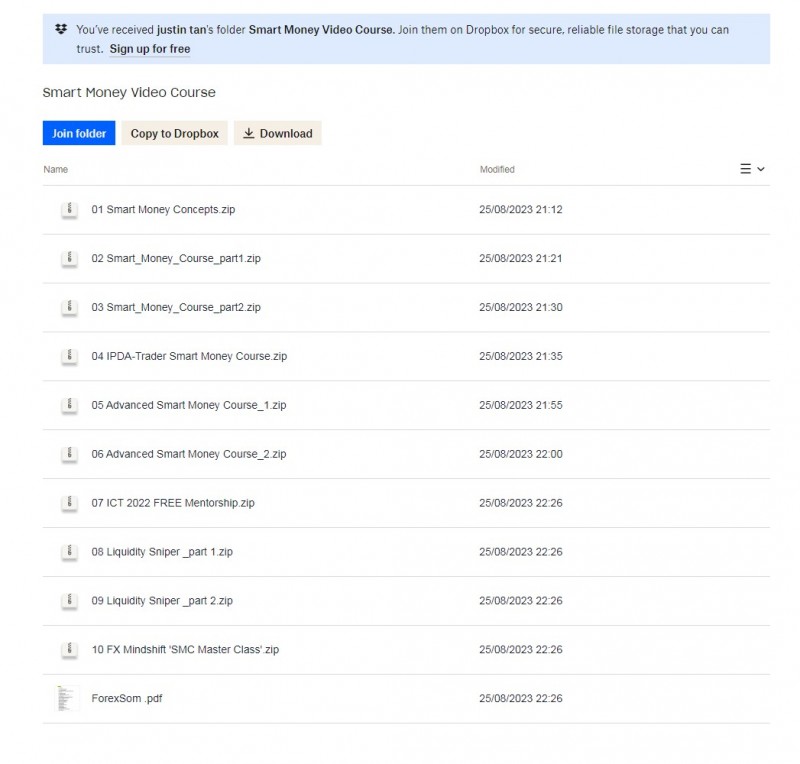The height and width of the screenshot is (764, 800).
Task: Click zip icon for 04 IPDA-Trader course
Action: (69, 356)
